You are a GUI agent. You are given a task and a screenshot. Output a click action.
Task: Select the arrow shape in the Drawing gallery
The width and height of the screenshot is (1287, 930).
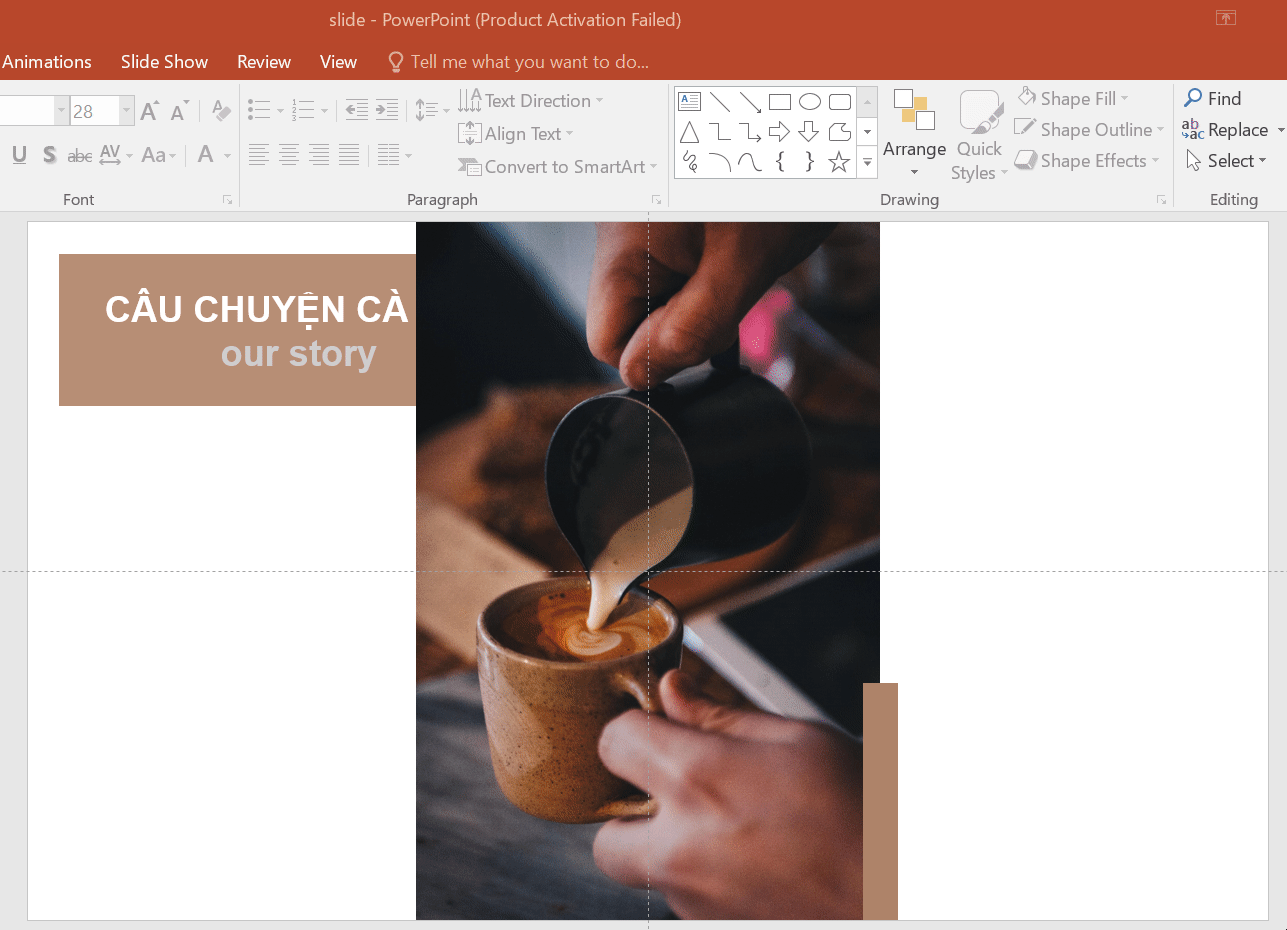(780, 133)
